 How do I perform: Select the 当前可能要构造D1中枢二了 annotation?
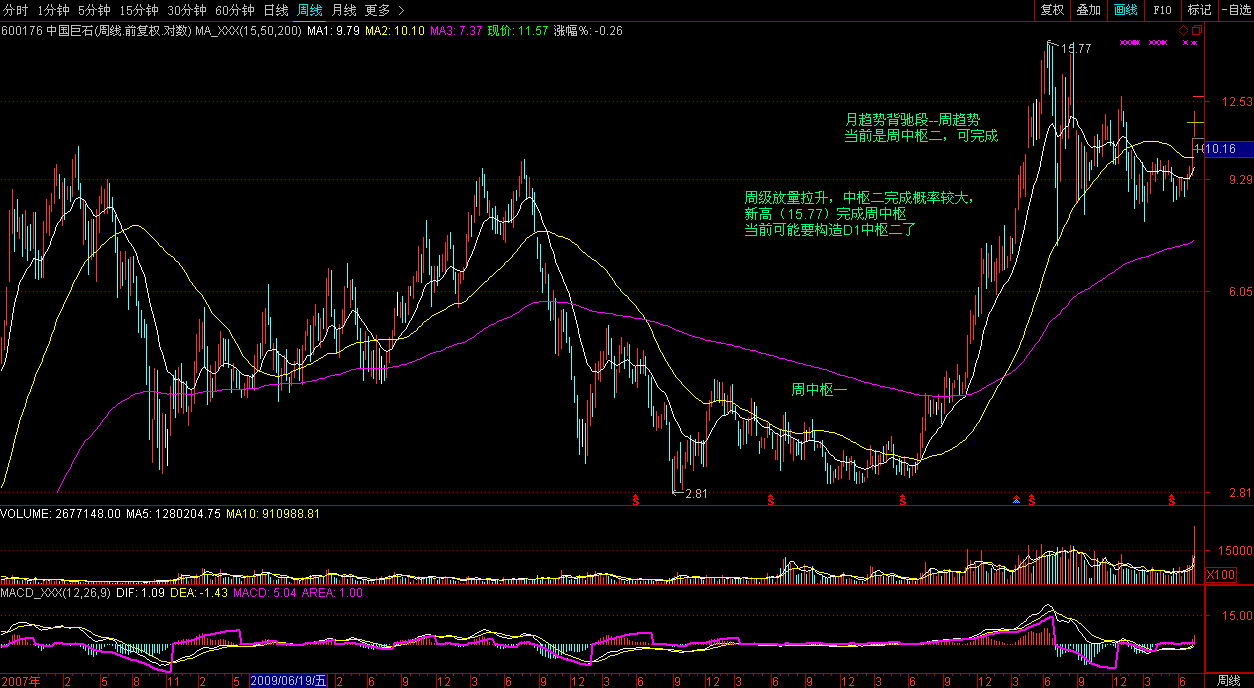[829, 229]
